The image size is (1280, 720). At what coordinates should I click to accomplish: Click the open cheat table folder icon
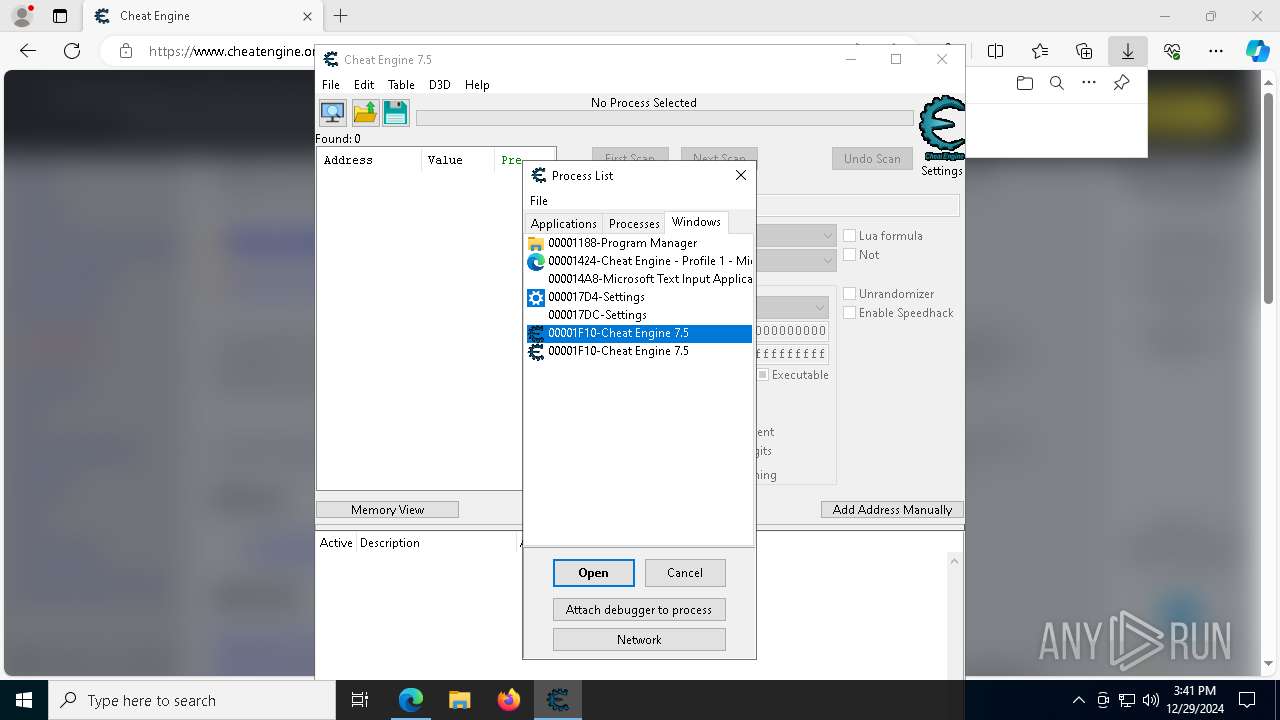365,112
